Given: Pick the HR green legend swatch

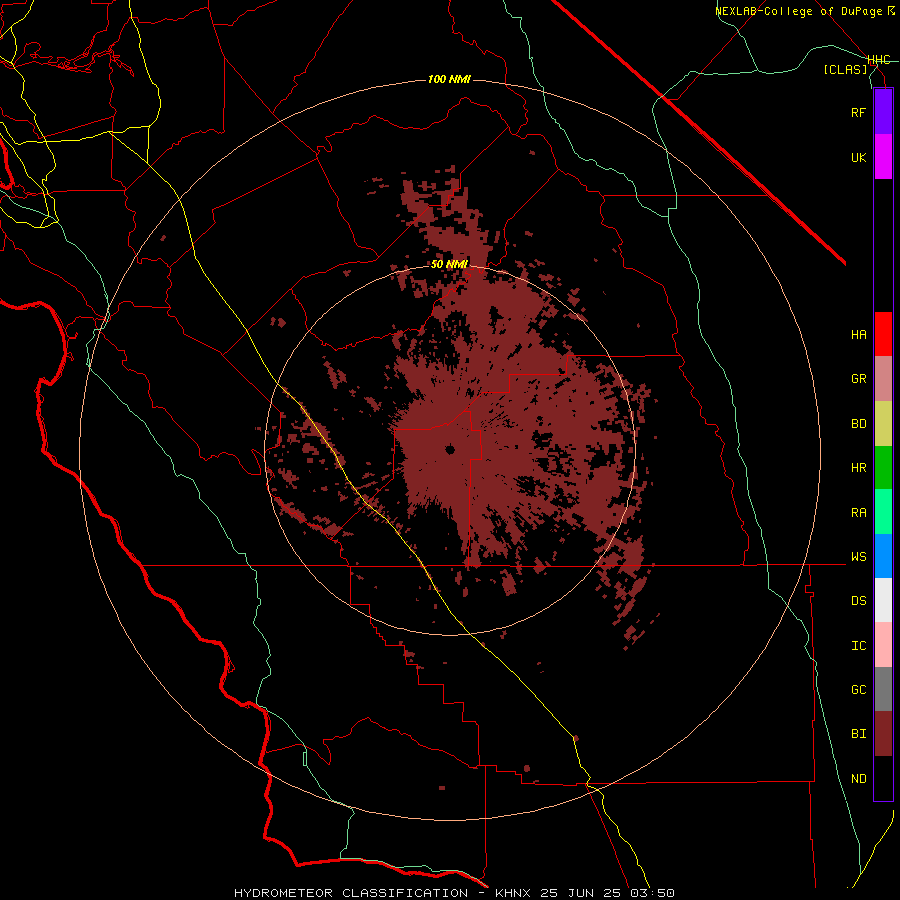Looking at the screenshot, I should (x=883, y=468).
